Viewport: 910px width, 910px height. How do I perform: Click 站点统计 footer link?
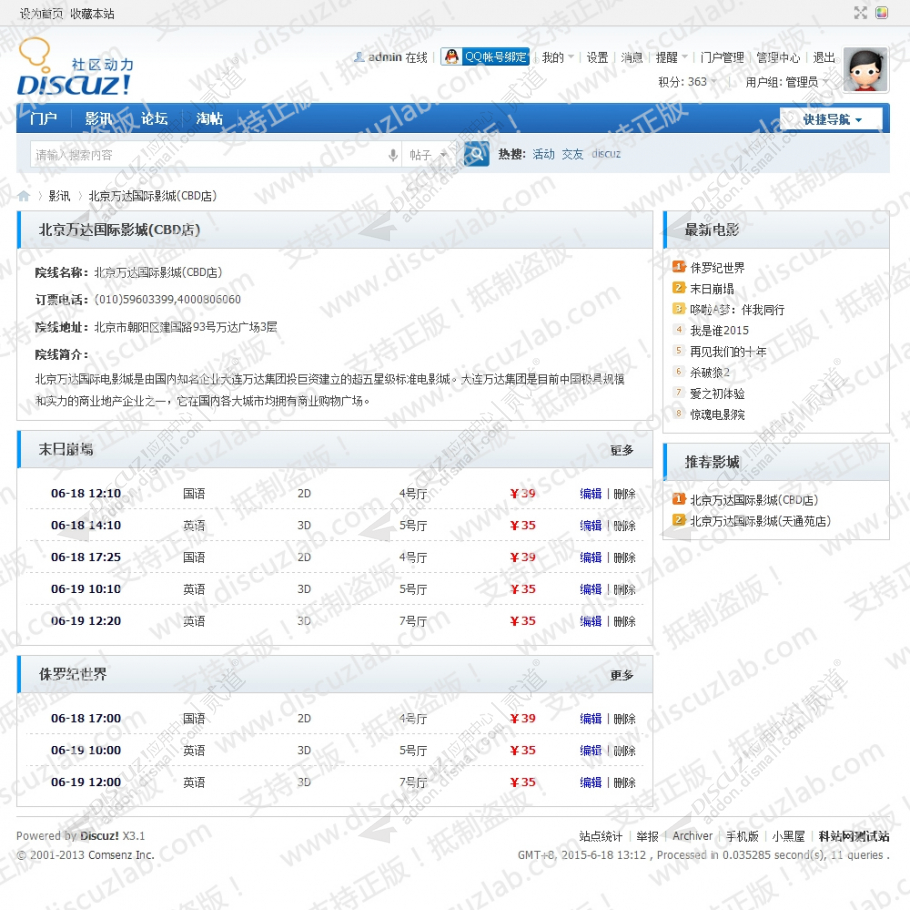tap(601, 836)
